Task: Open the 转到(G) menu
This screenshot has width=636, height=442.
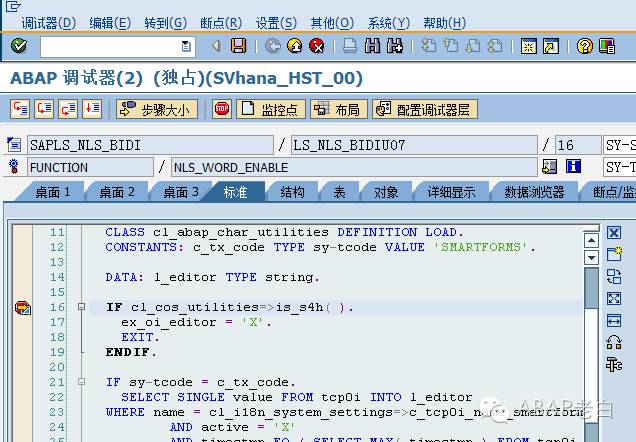Action: 165,23
